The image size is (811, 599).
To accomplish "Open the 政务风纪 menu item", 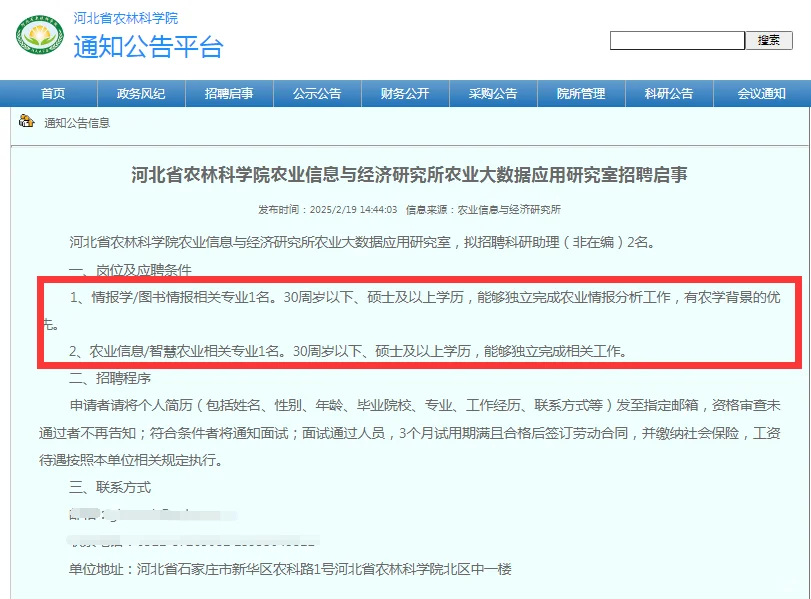I will (x=141, y=94).
